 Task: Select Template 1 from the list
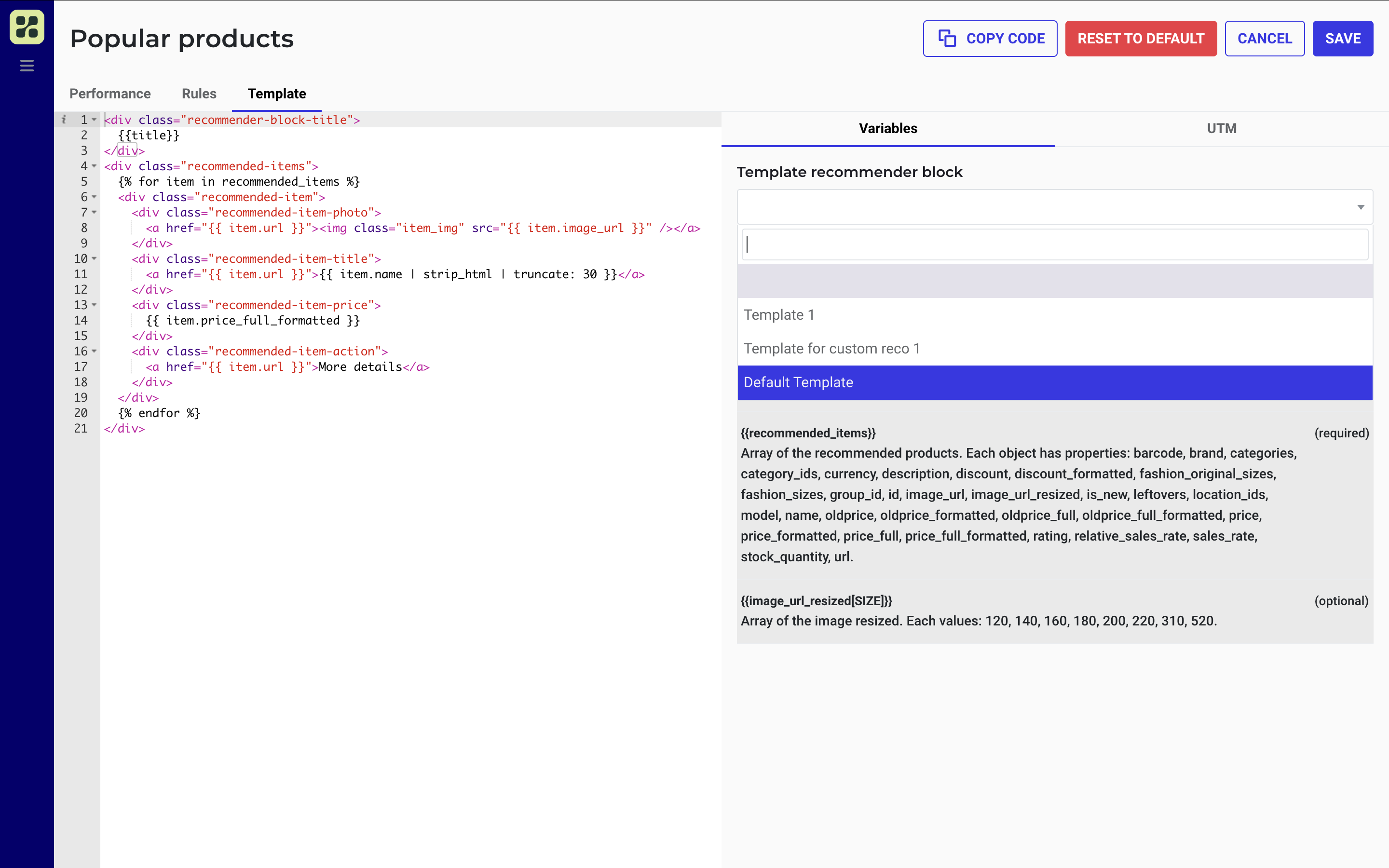pyautogui.click(x=779, y=314)
